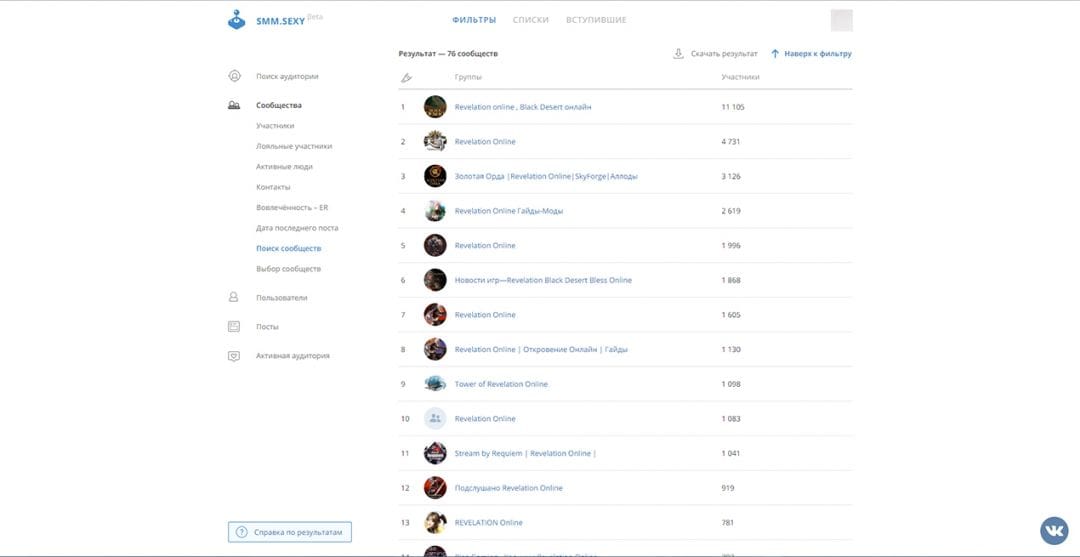The width and height of the screenshot is (1080, 557).
Task: Click the download icon beside Скачать результат
Action: point(678,54)
